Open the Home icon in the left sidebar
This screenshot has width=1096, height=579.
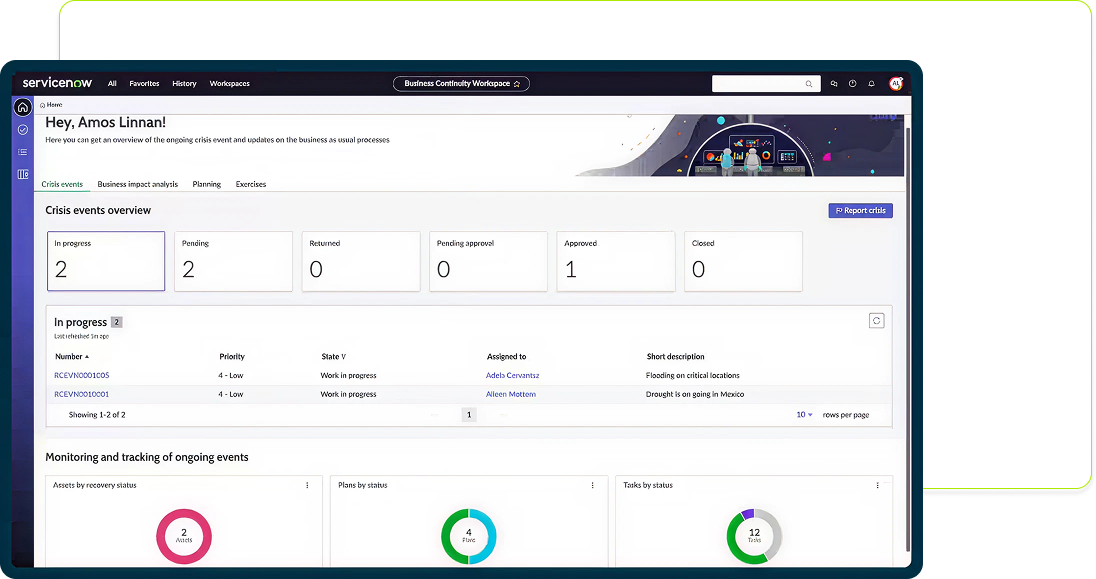pyautogui.click(x=23, y=107)
